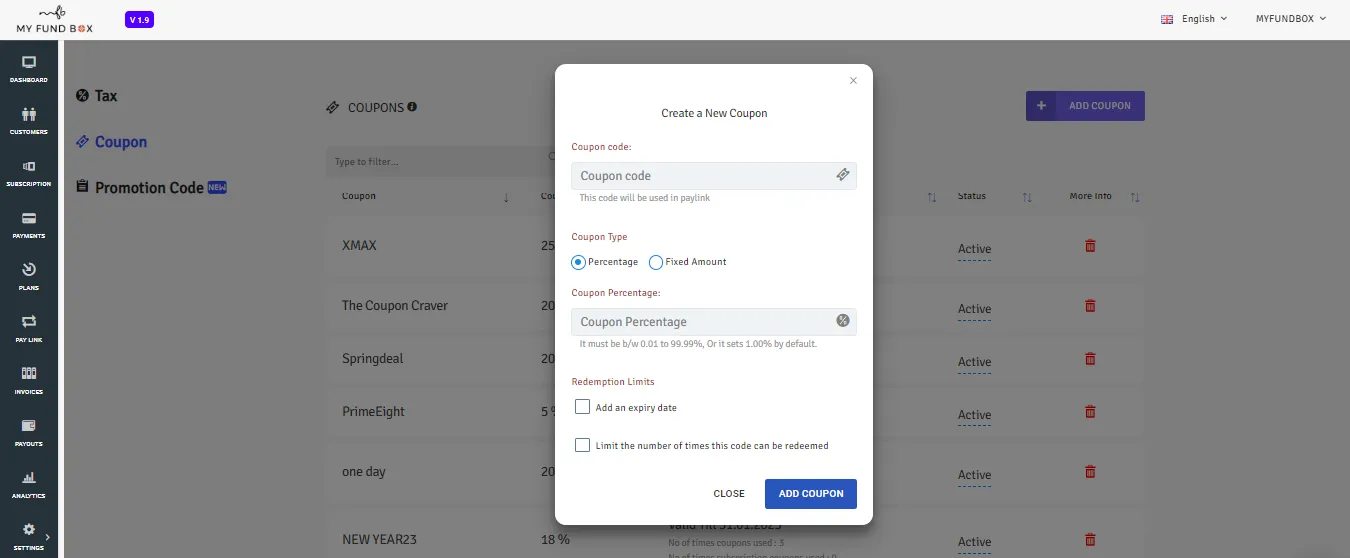Toggle Active status of Springdeal coupon
Image resolution: width=1350 pixels, height=558 pixels.
click(x=974, y=363)
